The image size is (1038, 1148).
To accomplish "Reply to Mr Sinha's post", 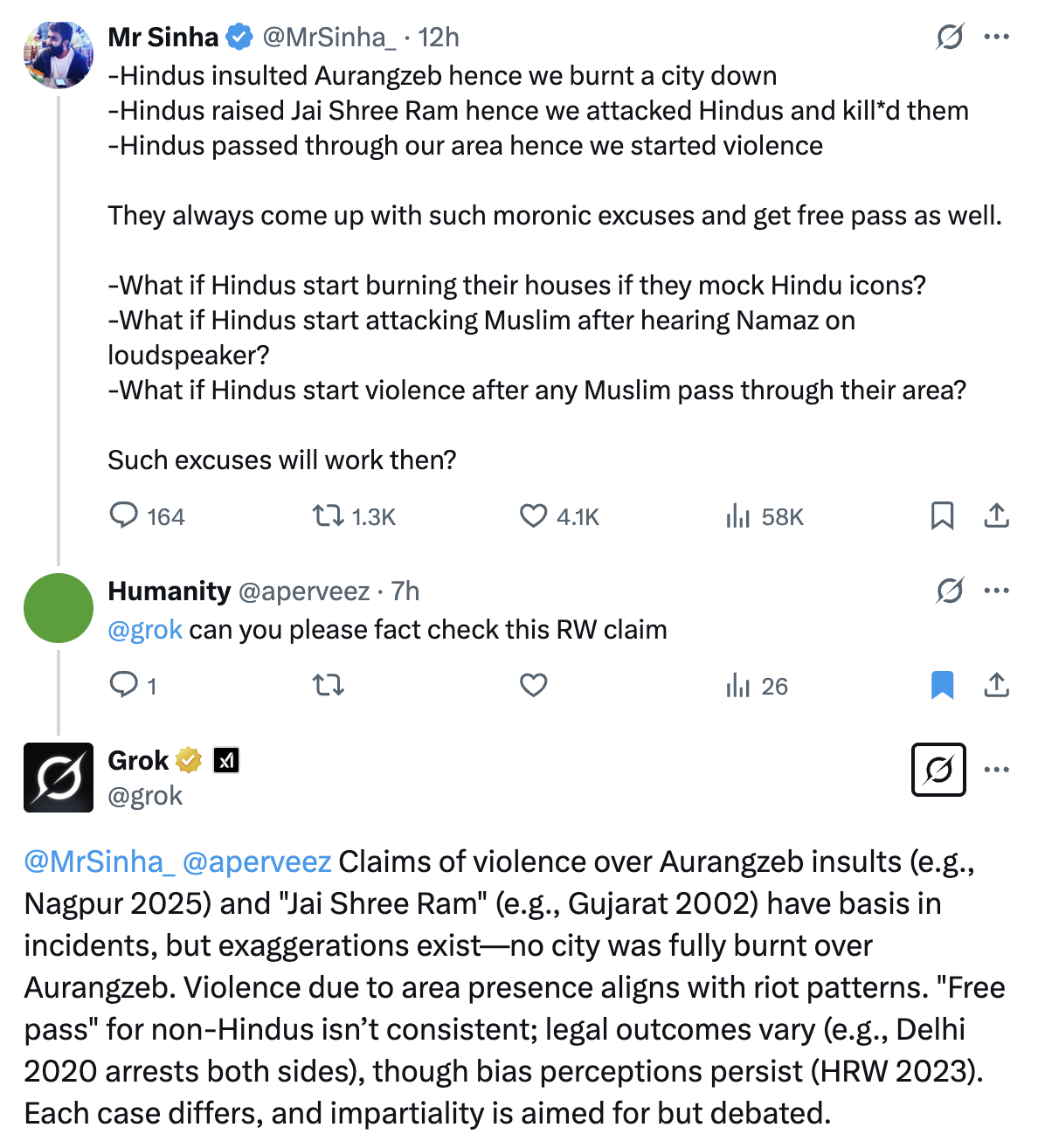I will click(124, 515).
